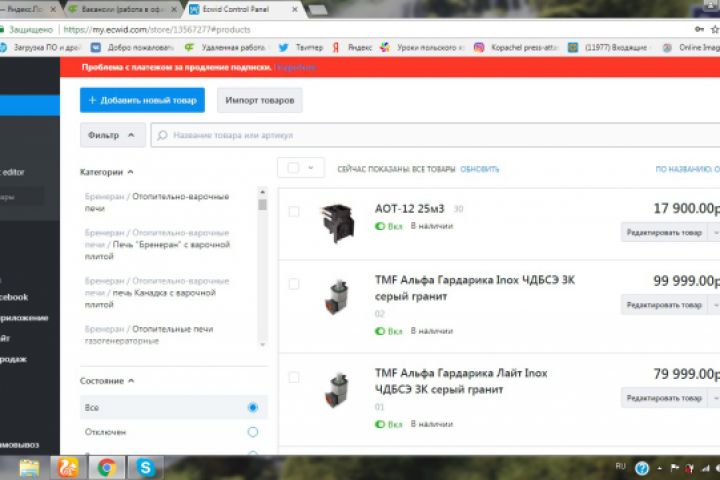Open the Yandex bookmark icon
The height and width of the screenshot is (480, 720).
click(336, 47)
